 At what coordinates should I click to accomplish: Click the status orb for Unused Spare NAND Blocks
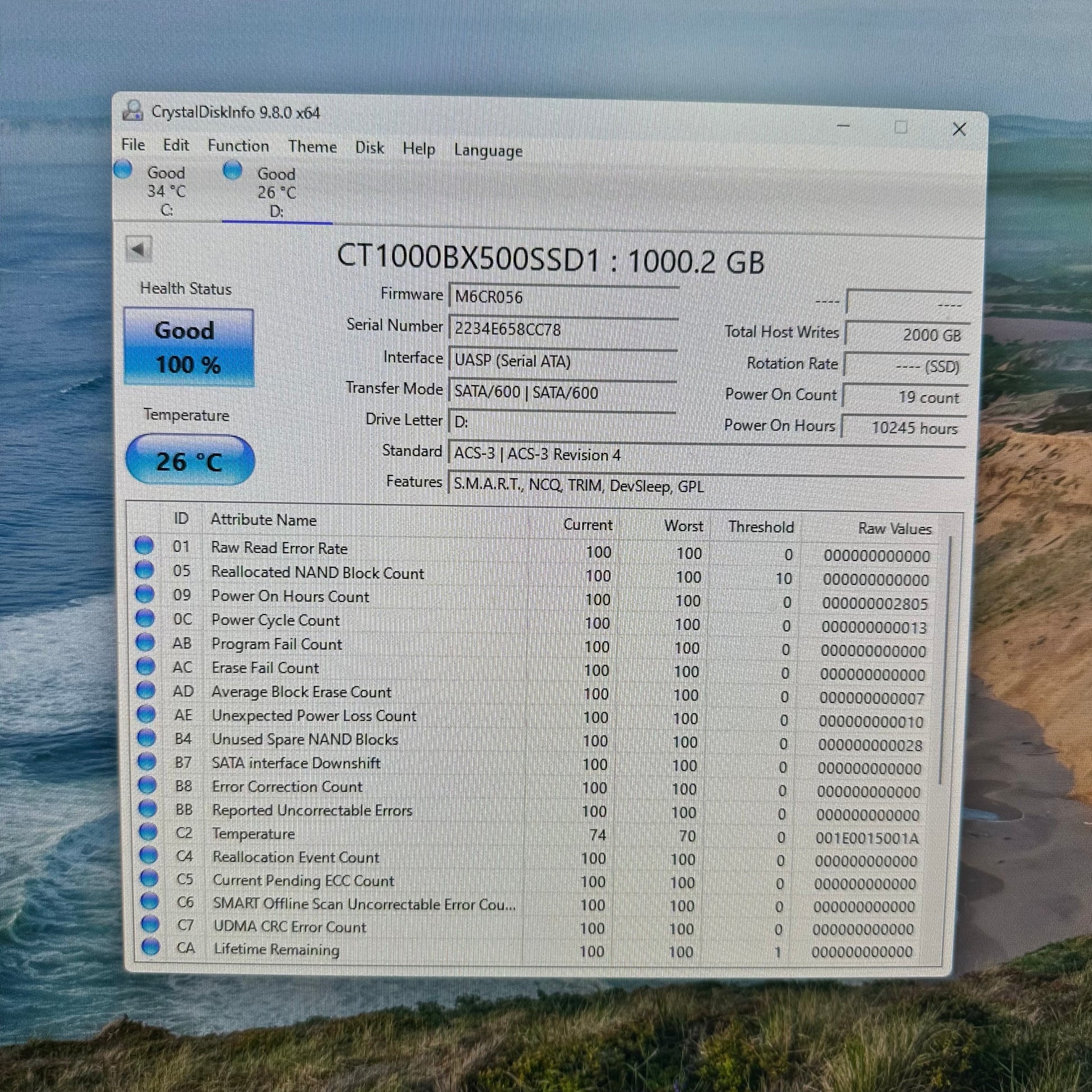point(146,737)
